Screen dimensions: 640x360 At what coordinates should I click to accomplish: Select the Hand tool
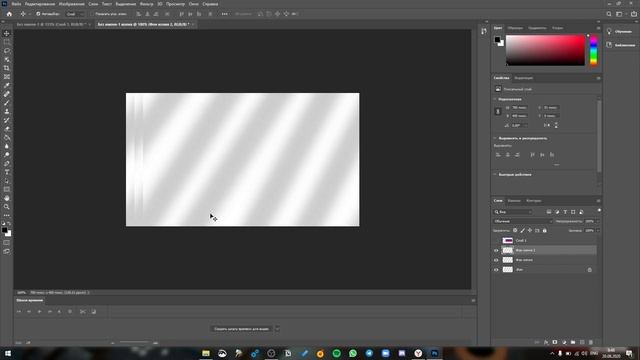pos(7,198)
